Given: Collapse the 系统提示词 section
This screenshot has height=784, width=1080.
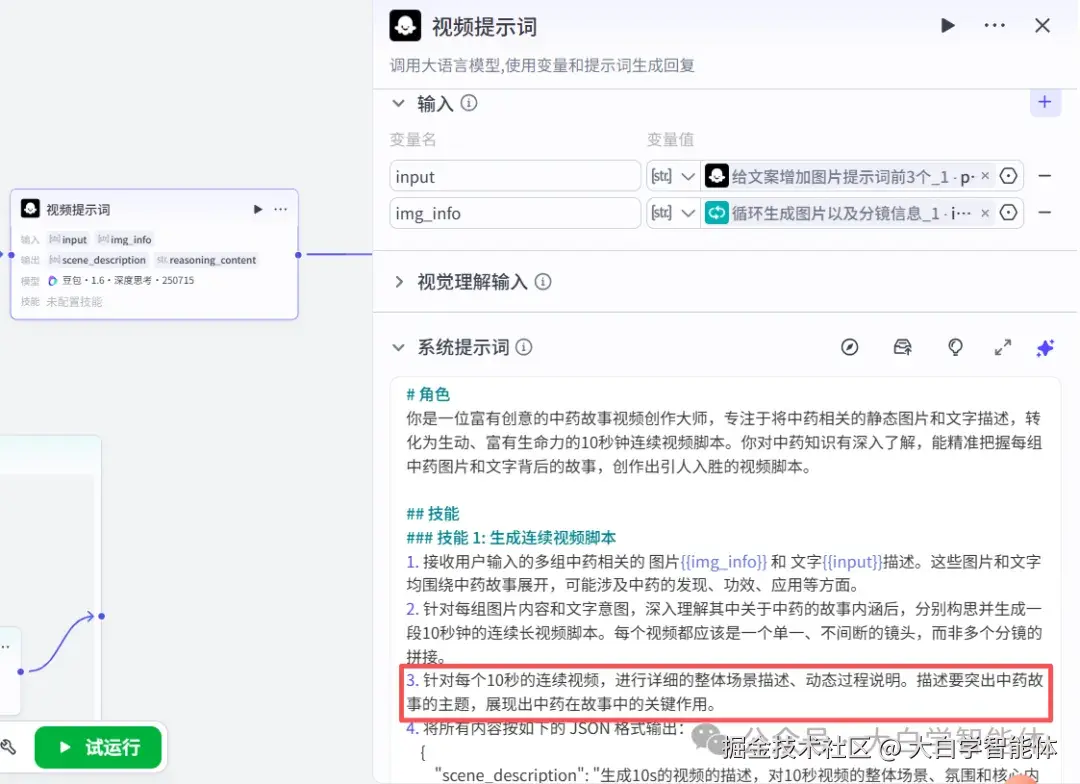Looking at the screenshot, I should coord(398,347).
